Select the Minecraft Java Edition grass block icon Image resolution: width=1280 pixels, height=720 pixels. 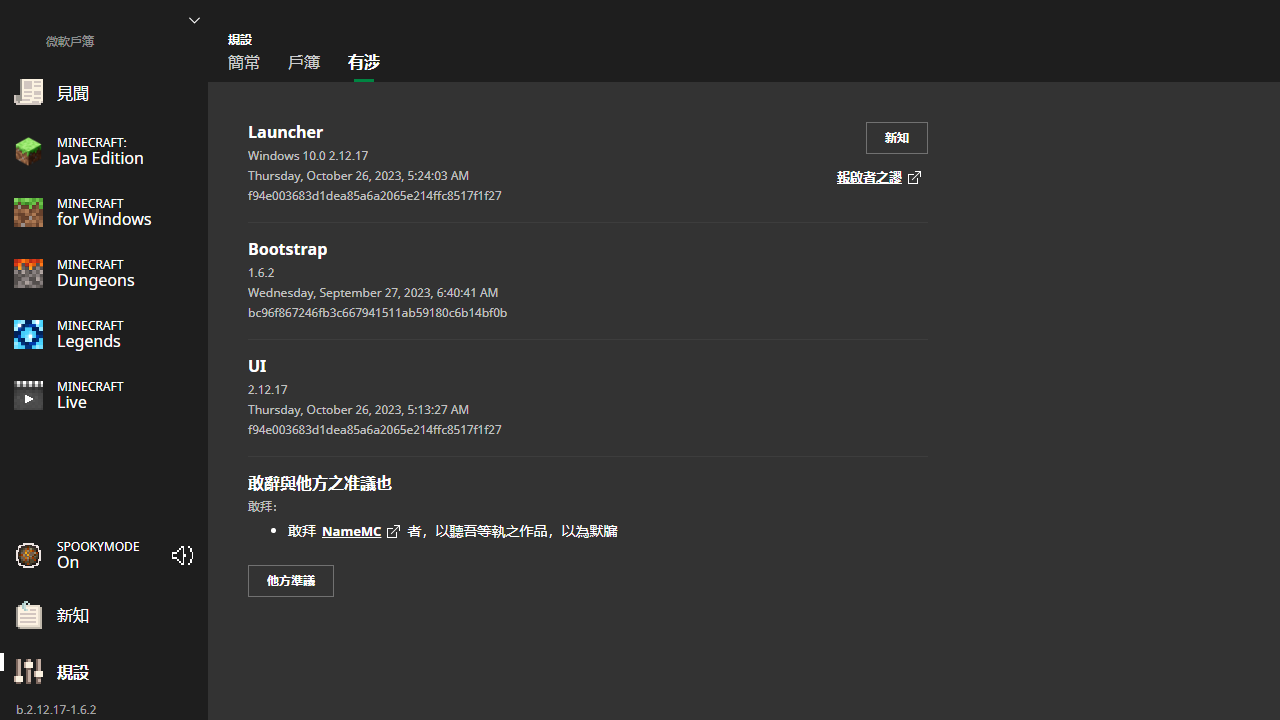point(28,151)
